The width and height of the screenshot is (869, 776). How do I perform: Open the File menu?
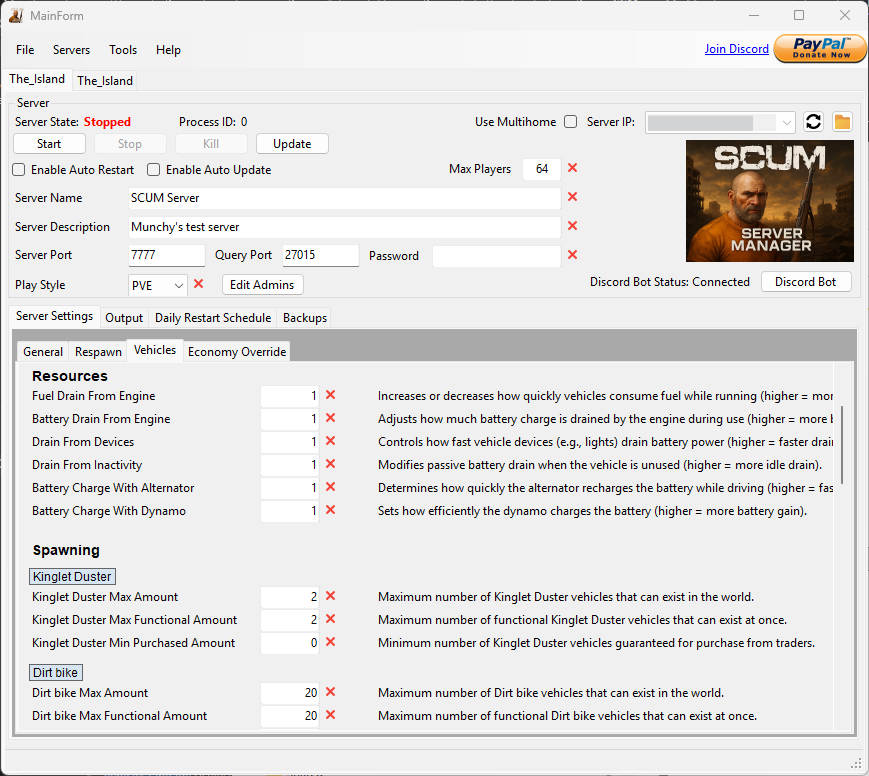25,50
